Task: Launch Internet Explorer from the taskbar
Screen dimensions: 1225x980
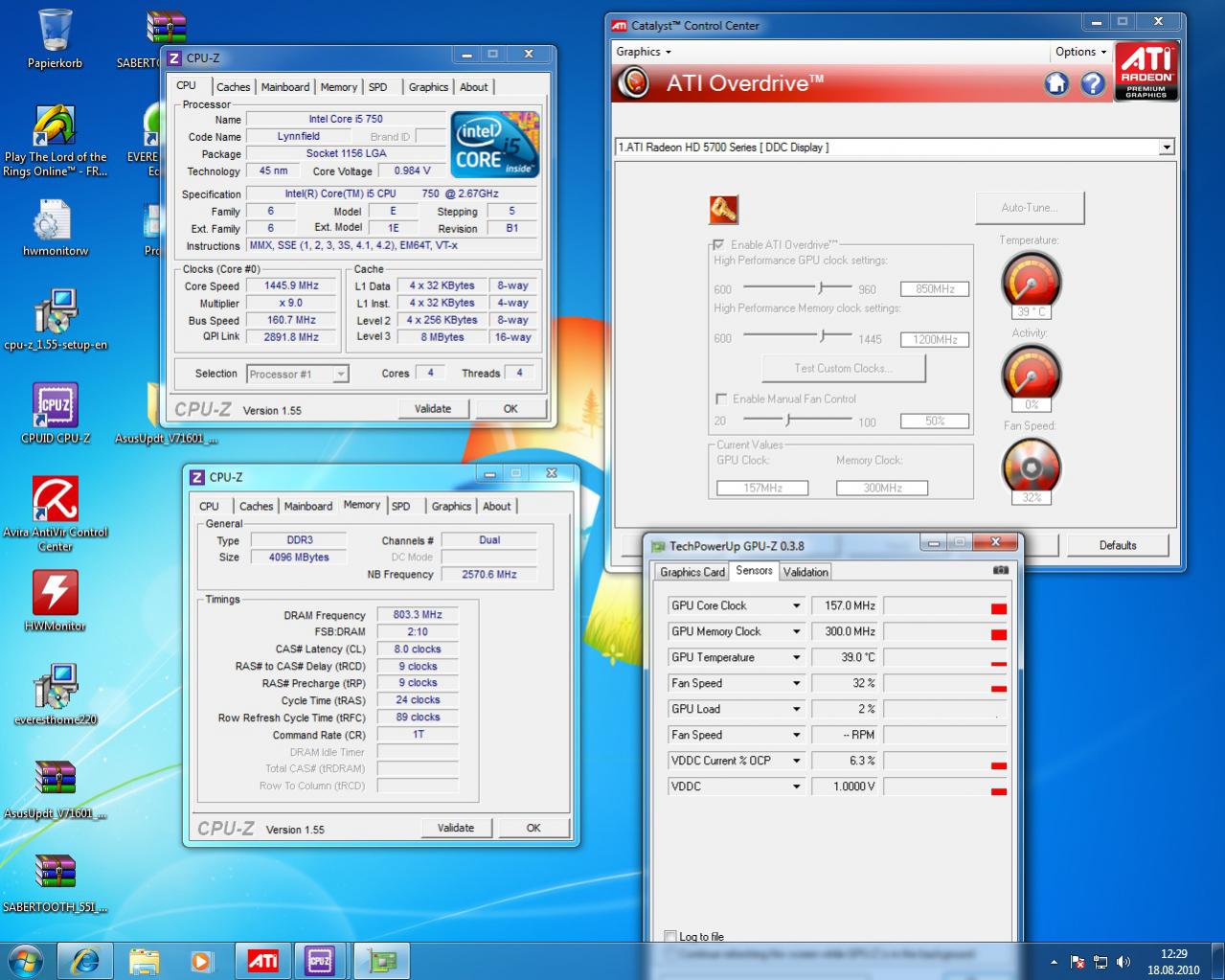Action: 85,960
